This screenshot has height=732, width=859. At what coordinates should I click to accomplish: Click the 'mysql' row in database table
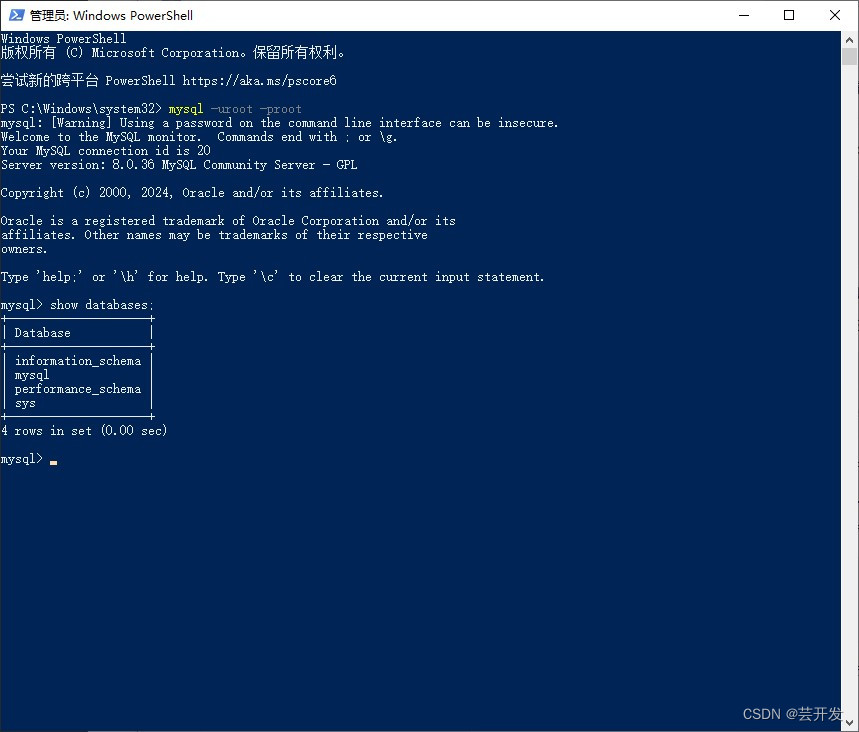click(x=32, y=375)
